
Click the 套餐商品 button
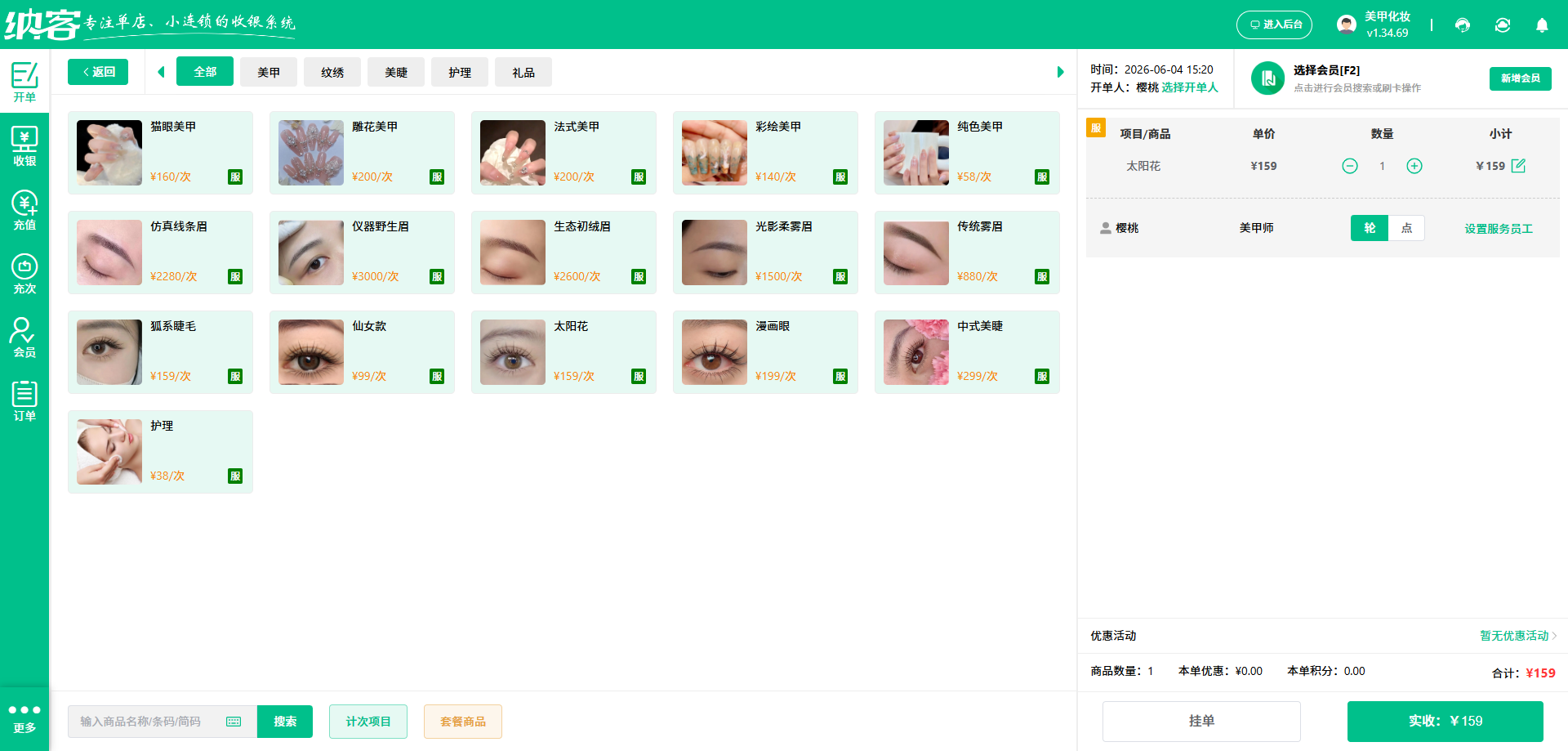(x=463, y=722)
